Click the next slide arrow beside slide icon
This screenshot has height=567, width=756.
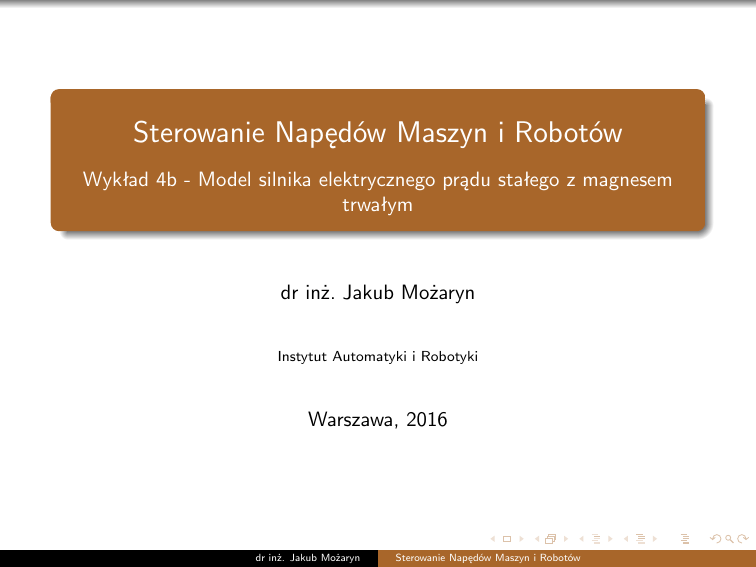(x=523, y=540)
